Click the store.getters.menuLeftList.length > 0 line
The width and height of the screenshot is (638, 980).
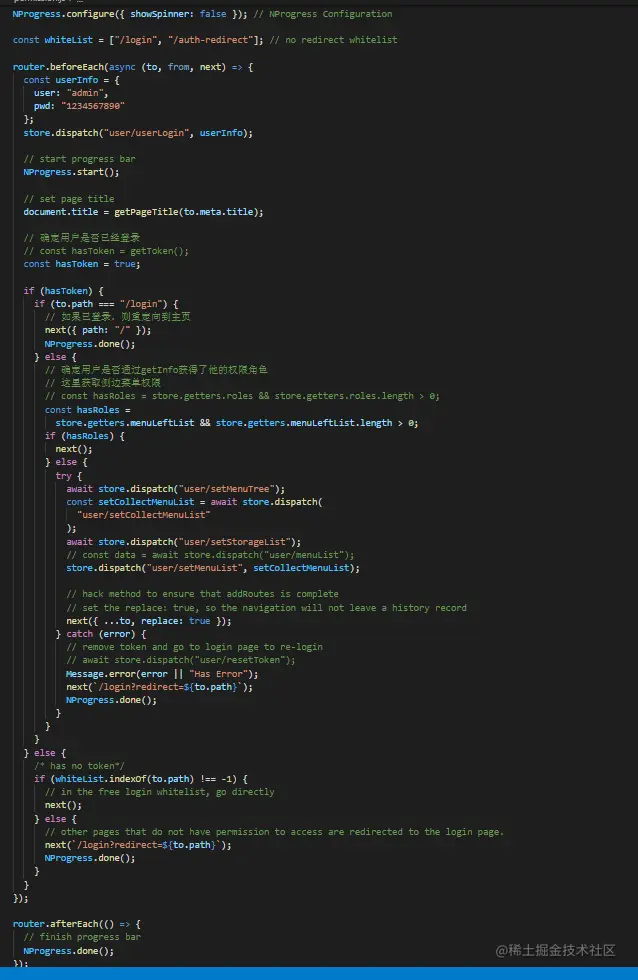[x=237, y=423]
